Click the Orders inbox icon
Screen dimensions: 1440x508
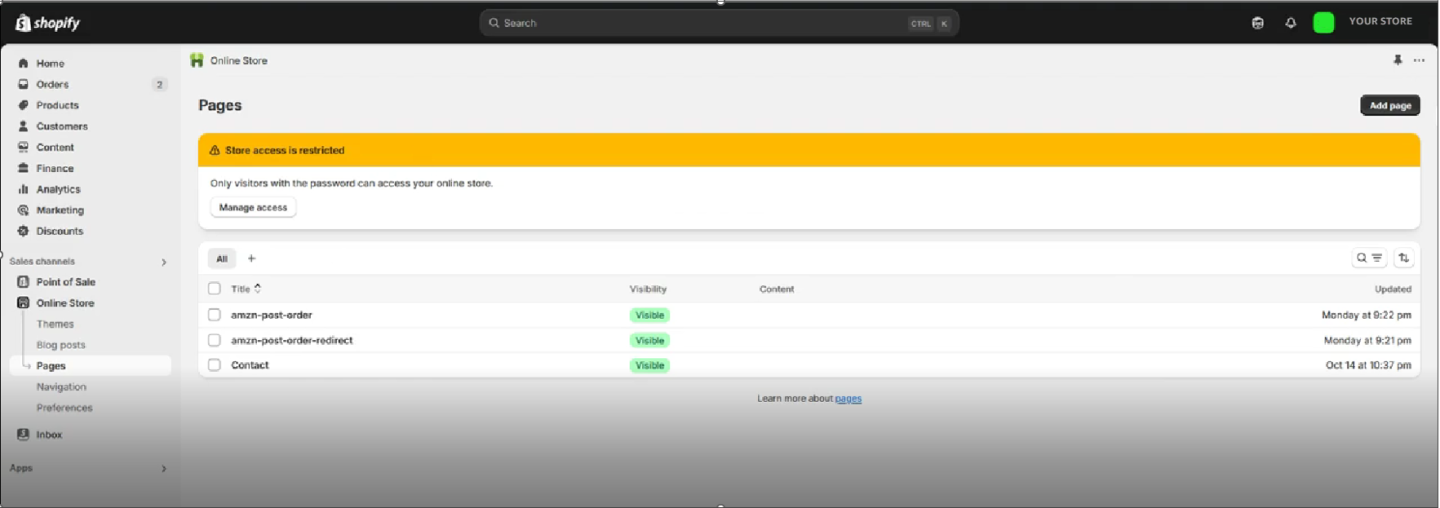(x=23, y=84)
